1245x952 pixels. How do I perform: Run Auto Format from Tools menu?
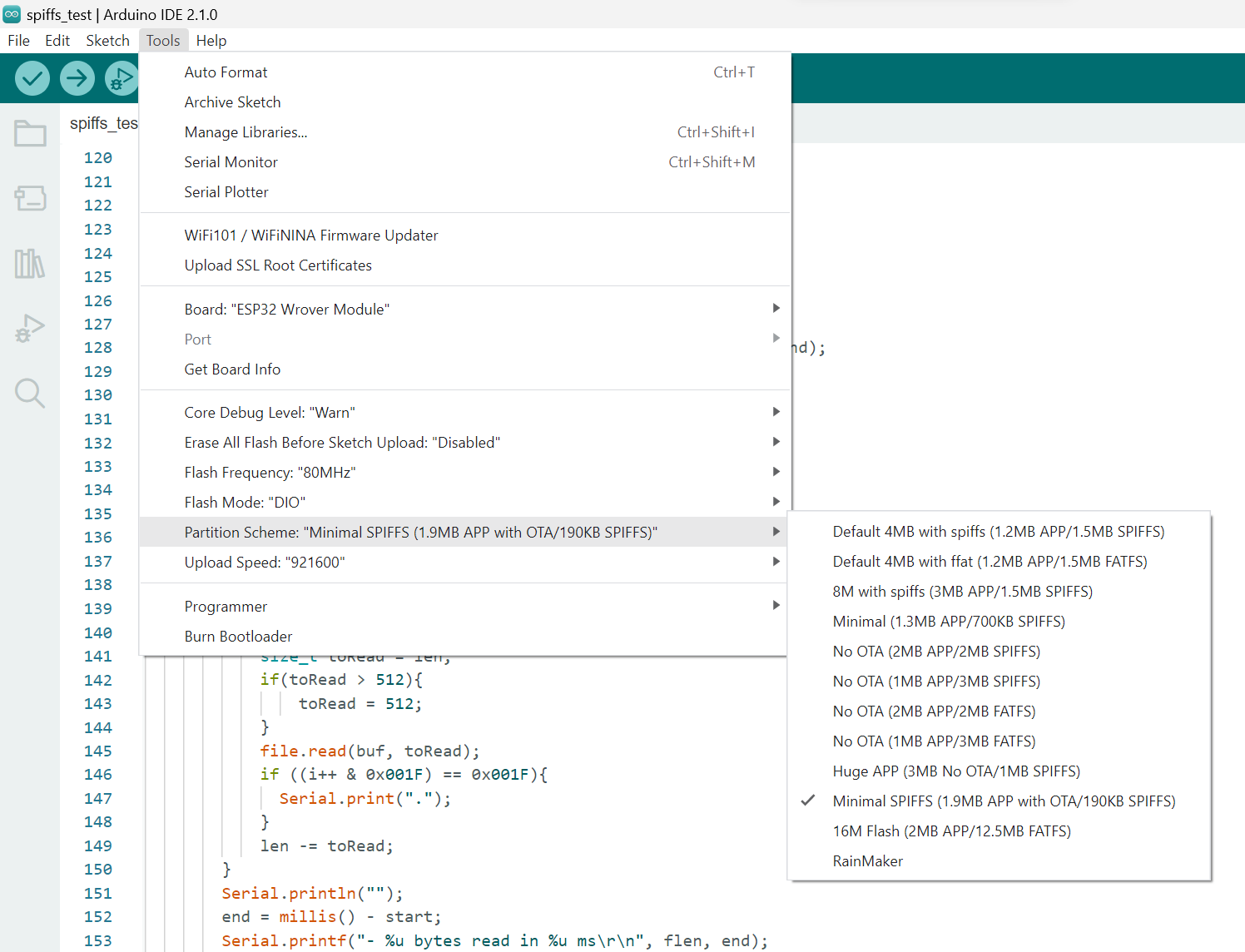464,72
